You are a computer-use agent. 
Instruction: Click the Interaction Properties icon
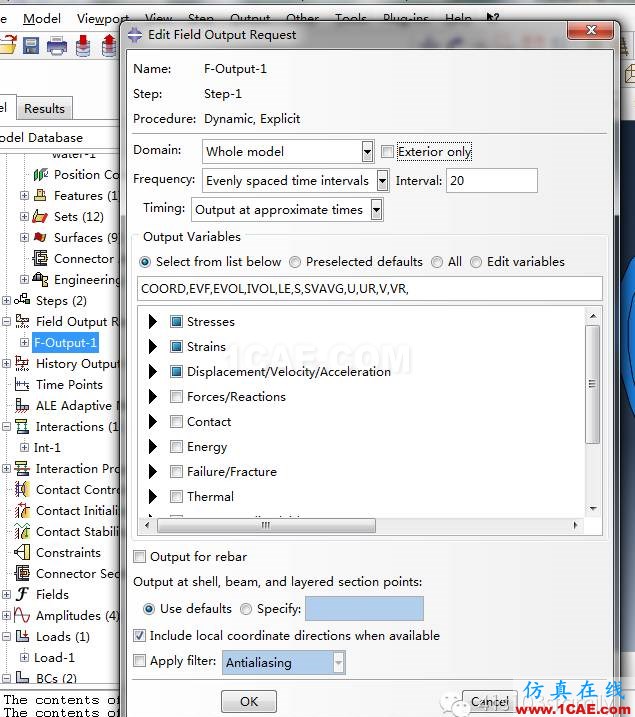[x=22, y=468]
